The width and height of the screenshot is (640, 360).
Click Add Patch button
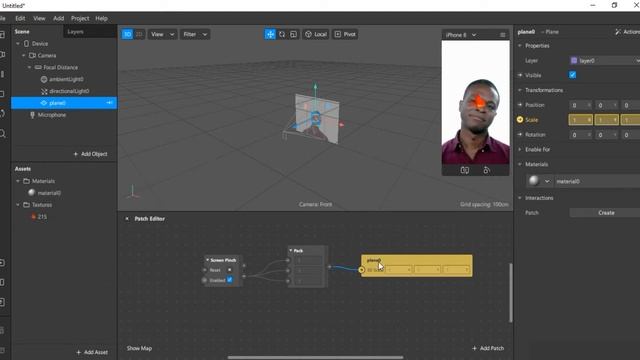(x=488, y=348)
